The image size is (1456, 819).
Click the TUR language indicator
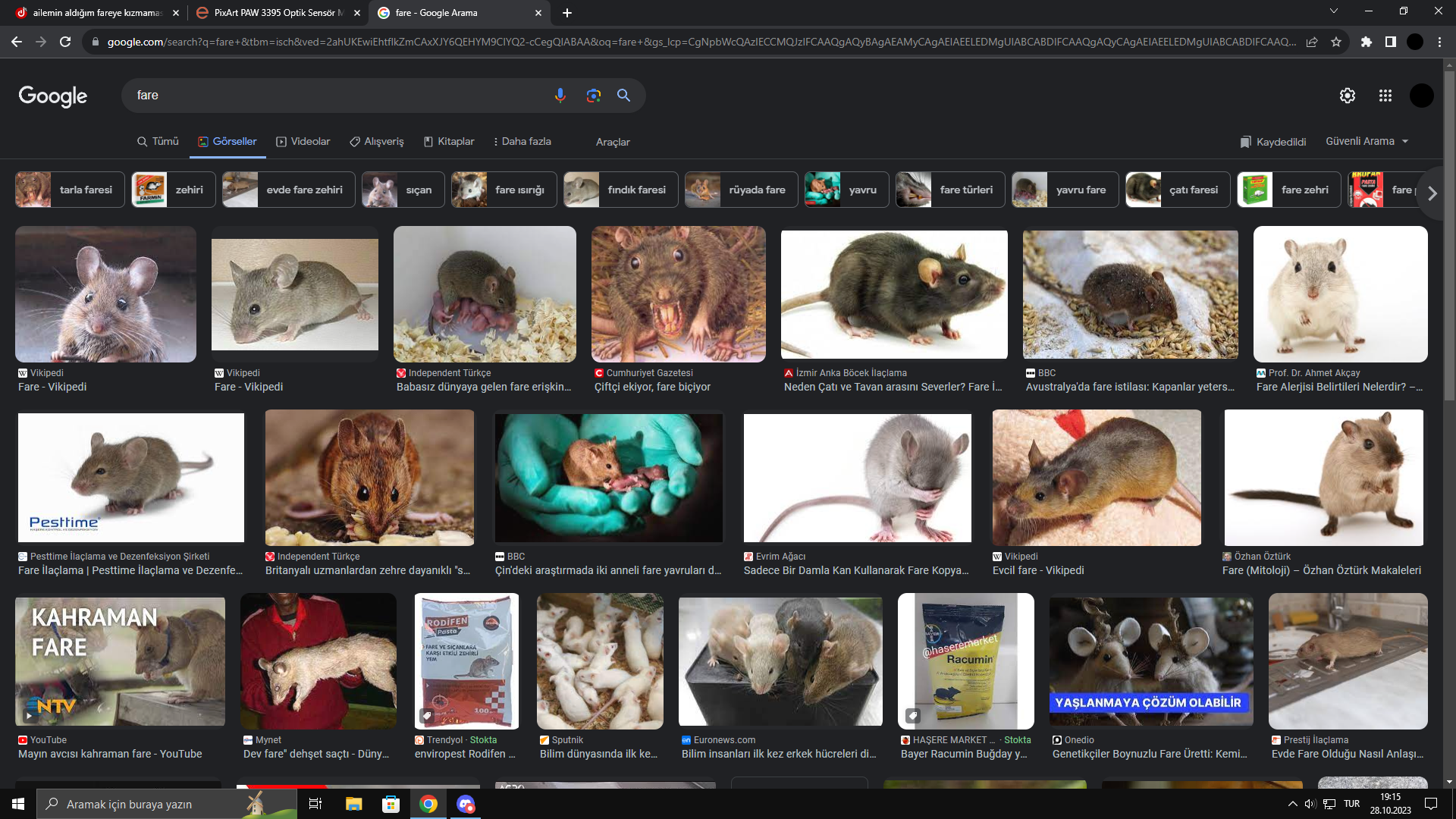click(1351, 804)
